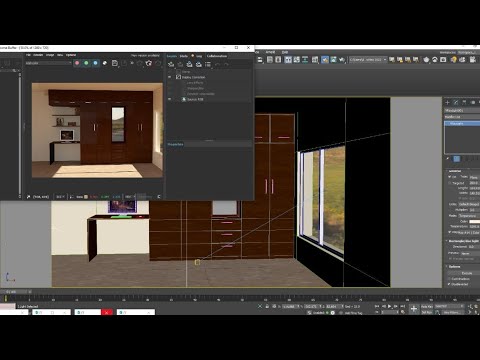Open the render channel dropdown in frame buffer

(x=49, y=63)
